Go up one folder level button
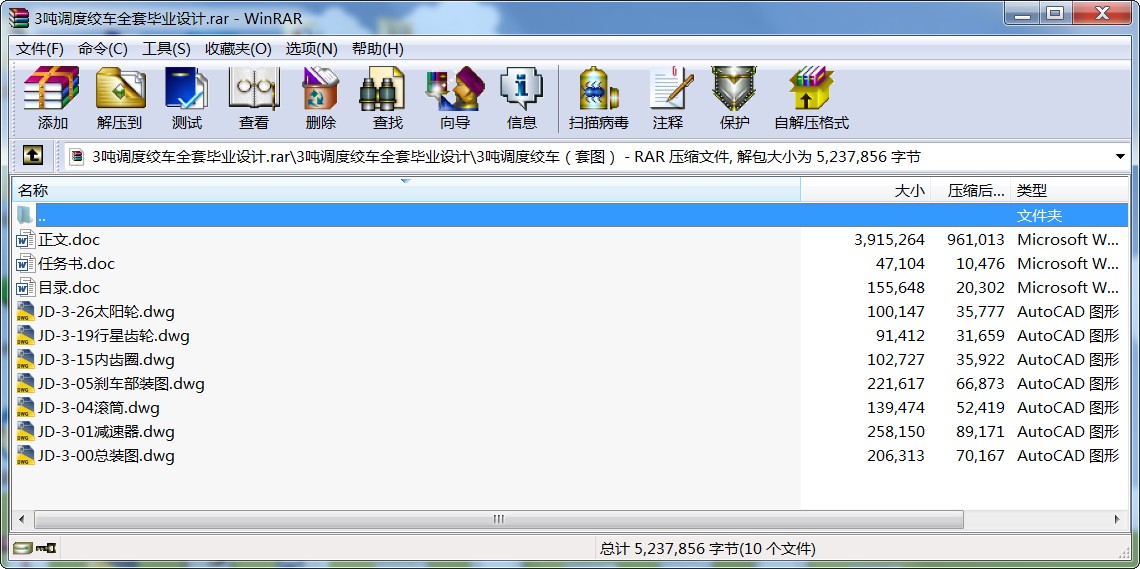 [32, 156]
